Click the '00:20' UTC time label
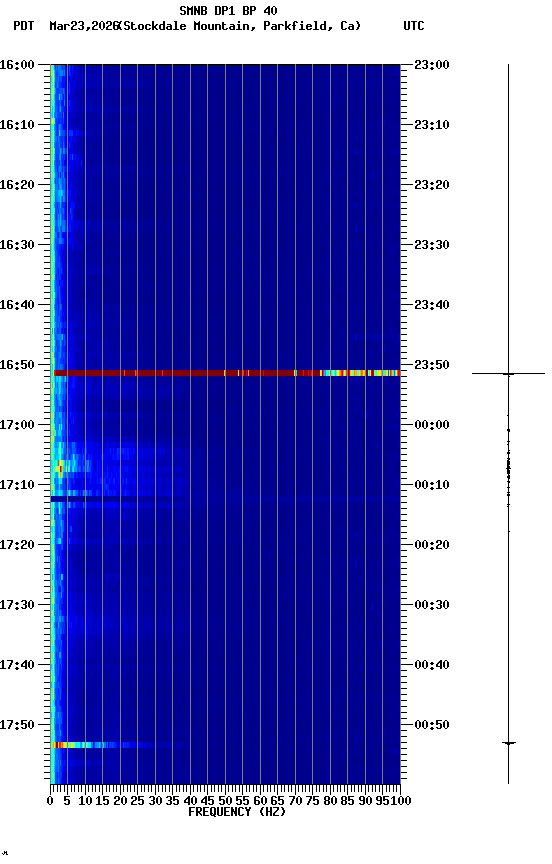This screenshot has width=552, height=864. coord(432,546)
